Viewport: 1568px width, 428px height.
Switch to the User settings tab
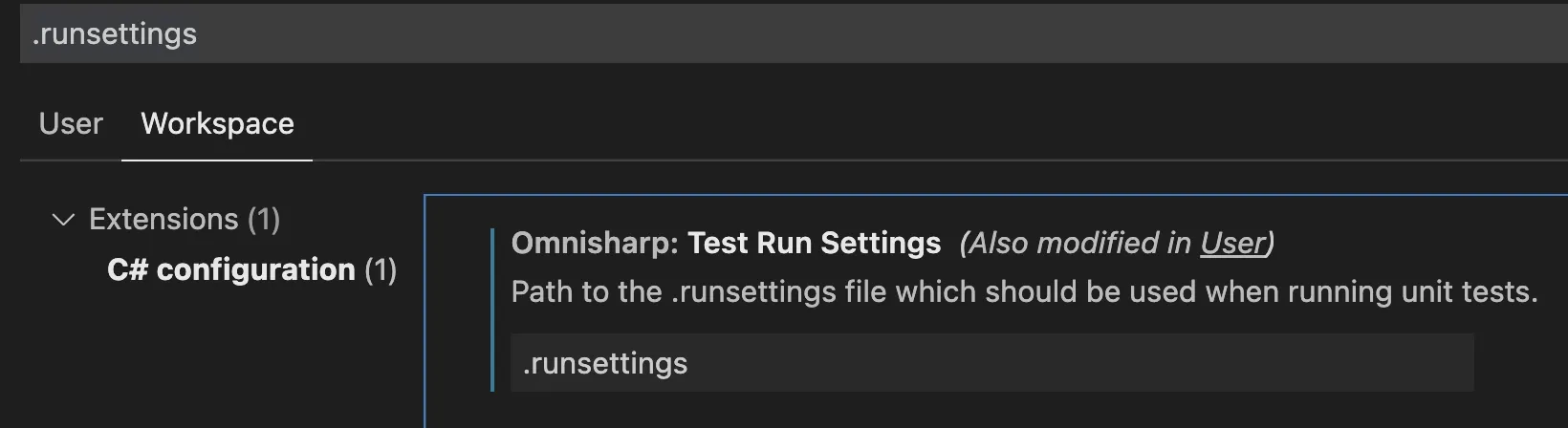point(71,124)
